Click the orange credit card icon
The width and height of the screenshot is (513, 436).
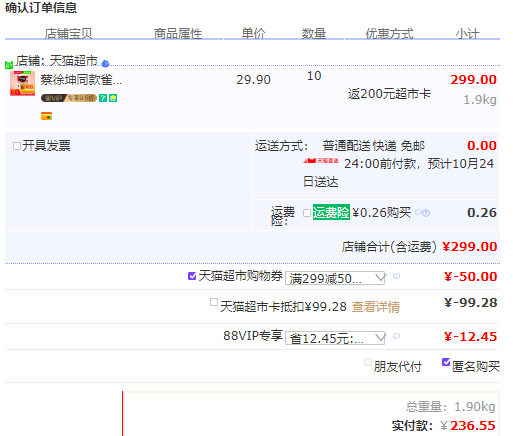(46, 116)
